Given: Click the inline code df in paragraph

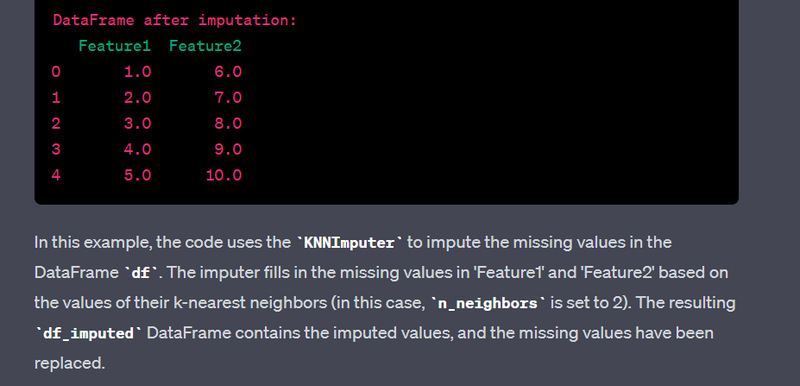Looking at the screenshot, I should 141,273.
